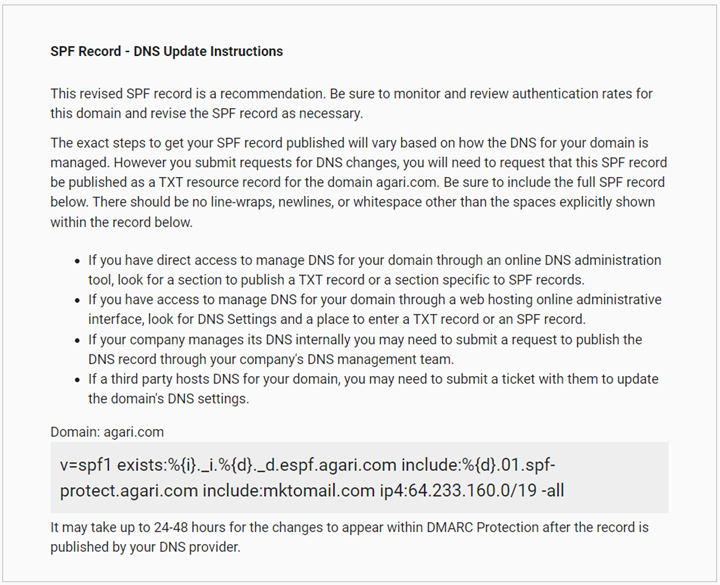Click the "exists:%{i}._i.%{d}._d.espf.agari.com" mechanism
The width and height of the screenshot is (720, 585).
coord(259,466)
